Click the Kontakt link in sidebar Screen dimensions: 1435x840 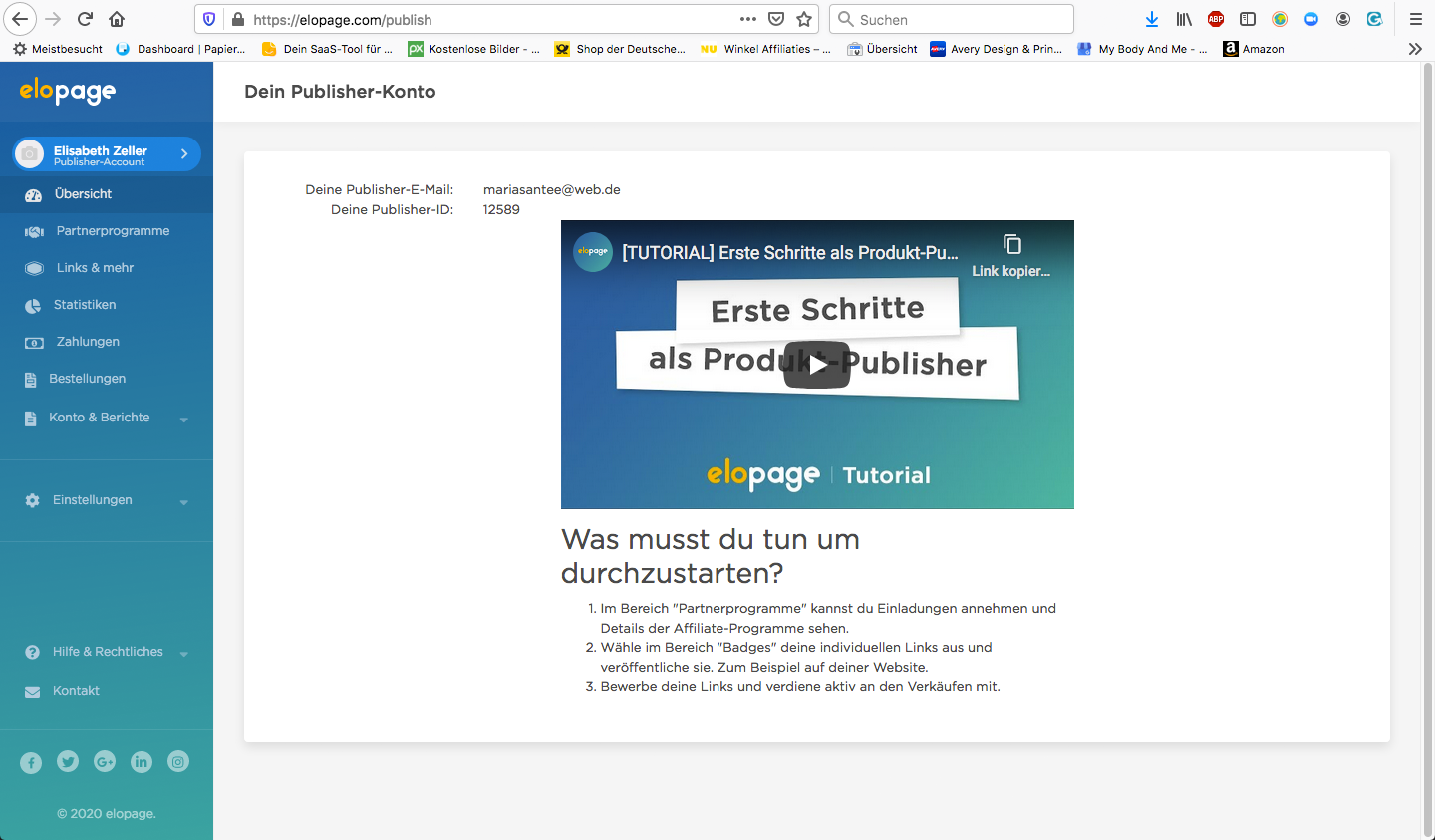(76, 691)
